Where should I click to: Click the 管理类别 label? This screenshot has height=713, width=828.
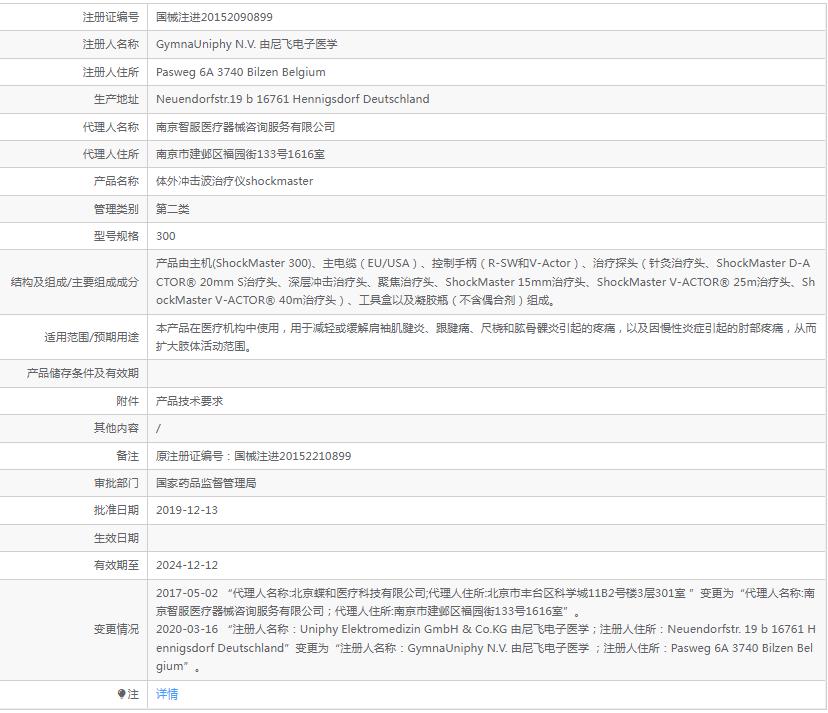116,209
